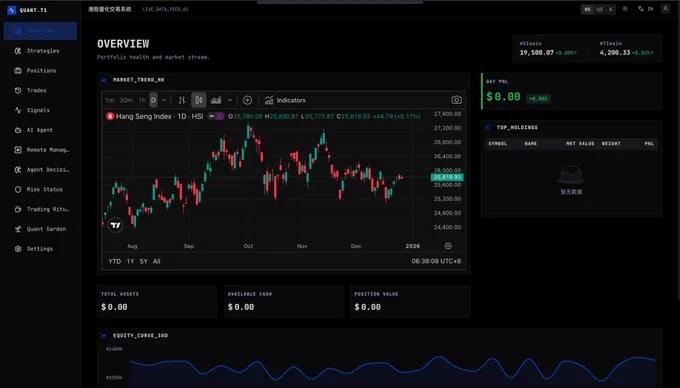Screen dimensions: 680x388
Task: Click the SYMBOL column header
Action: 497,143
